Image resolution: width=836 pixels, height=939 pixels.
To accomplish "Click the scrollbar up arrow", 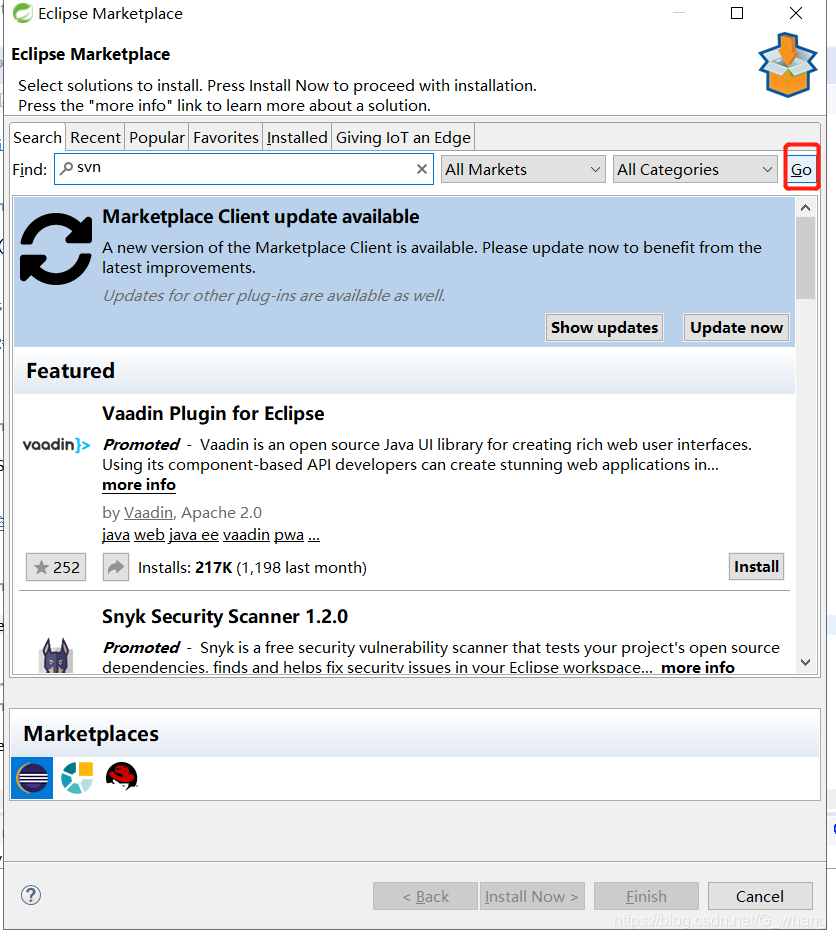I will (805, 207).
